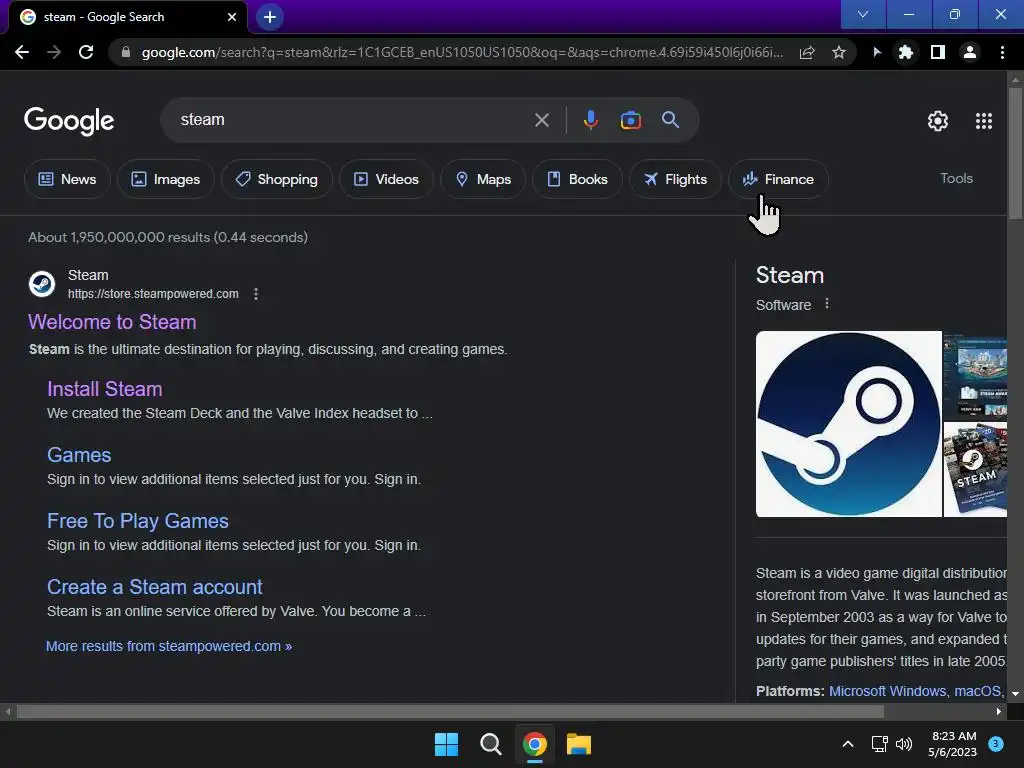Open the Free To Play Games sitelink
1024x768 pixels.
pos(138,521)
